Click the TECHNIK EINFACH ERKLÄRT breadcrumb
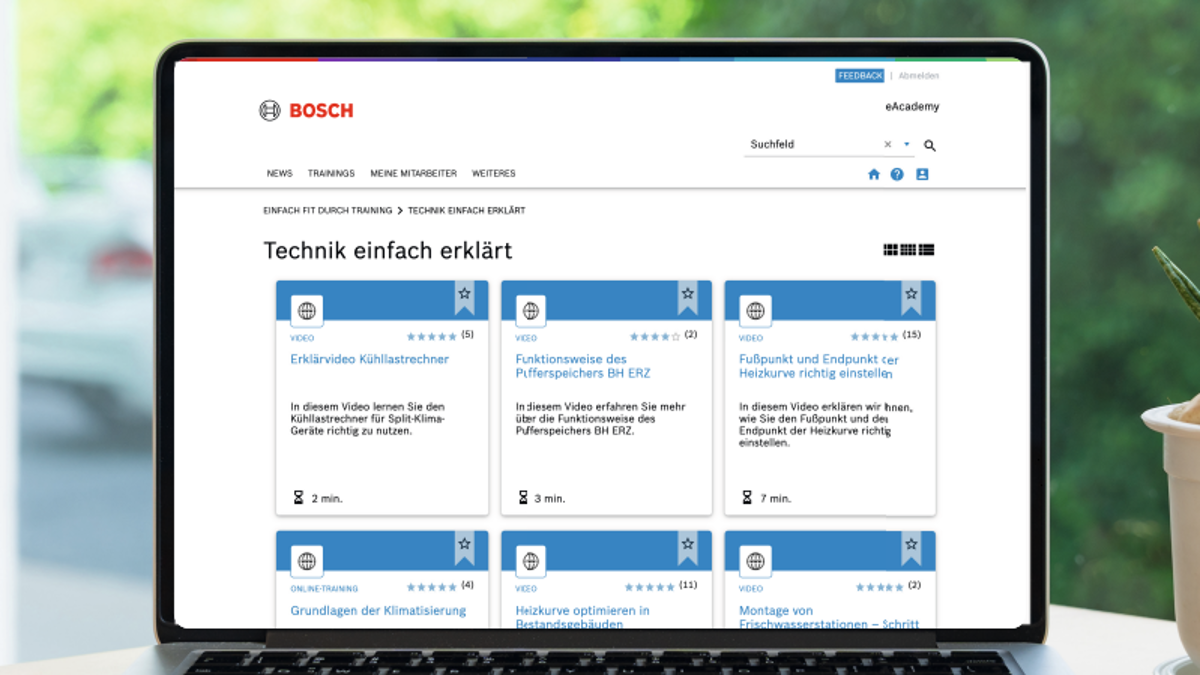This screenshot has height=675, width=1200. pos(467,211)
